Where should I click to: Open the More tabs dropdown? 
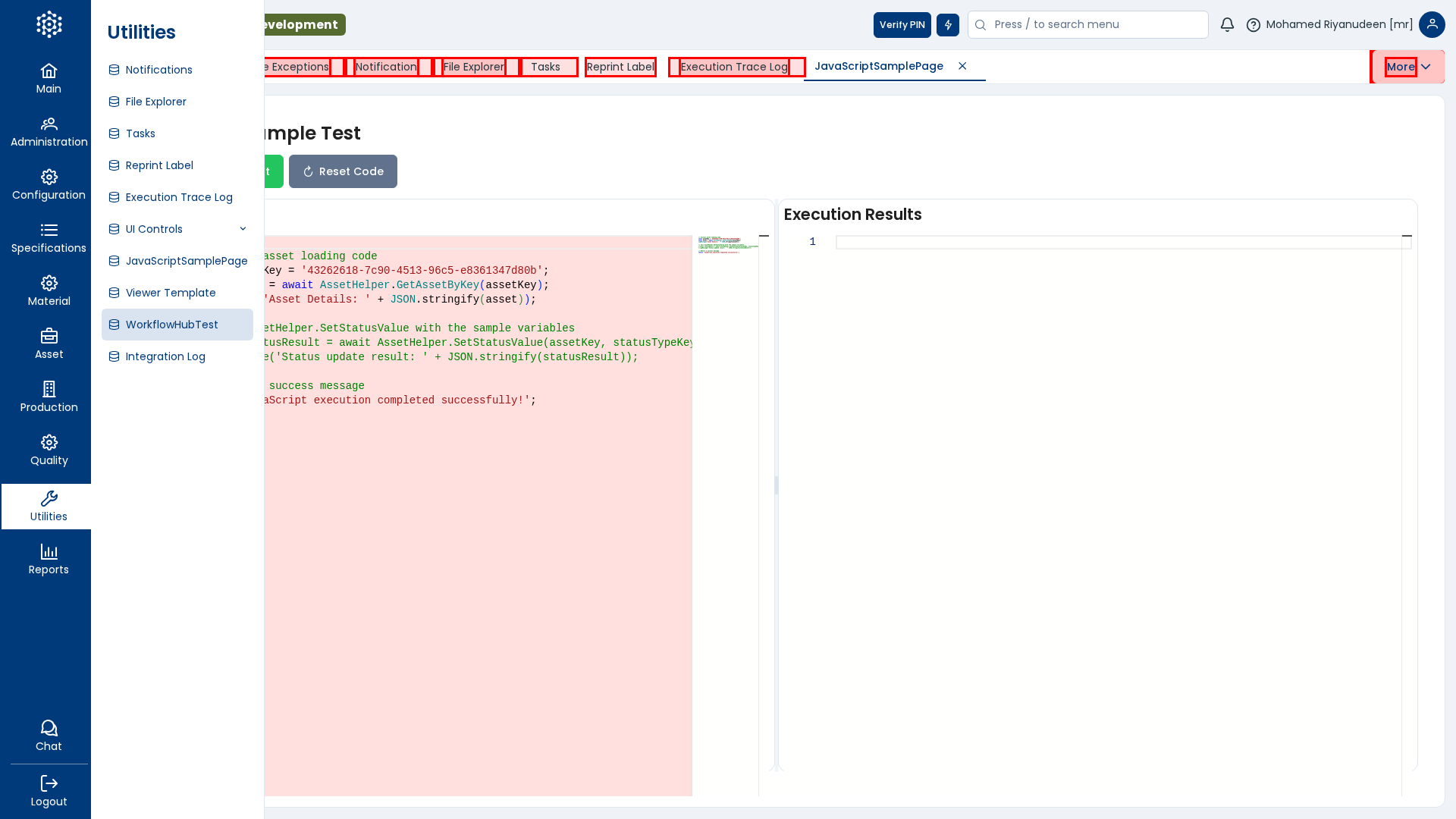pyautogui.click(x=1408, y=67)
